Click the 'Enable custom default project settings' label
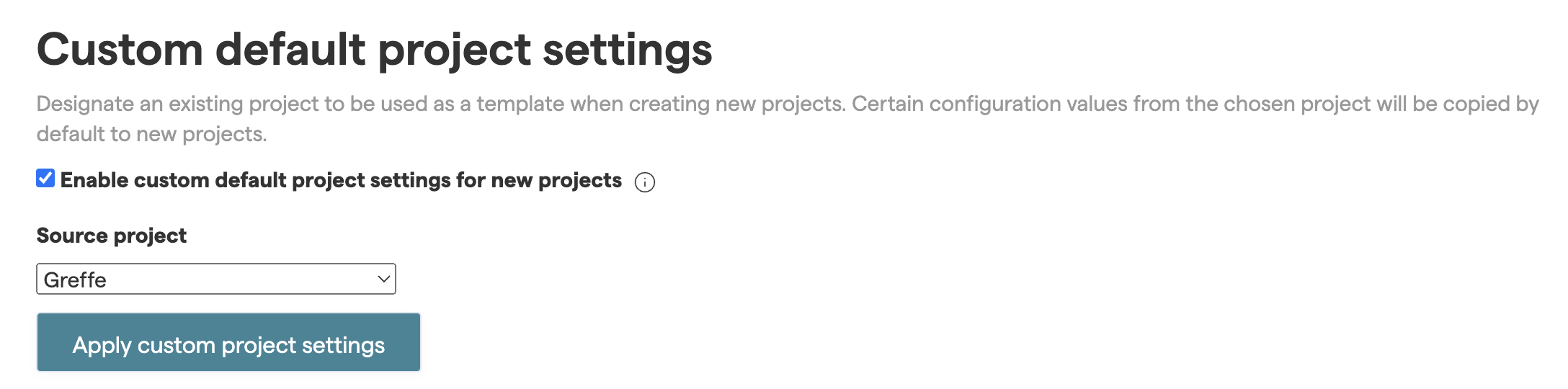This screenshot has height=389, width=1568. click(x=340, y=180)
